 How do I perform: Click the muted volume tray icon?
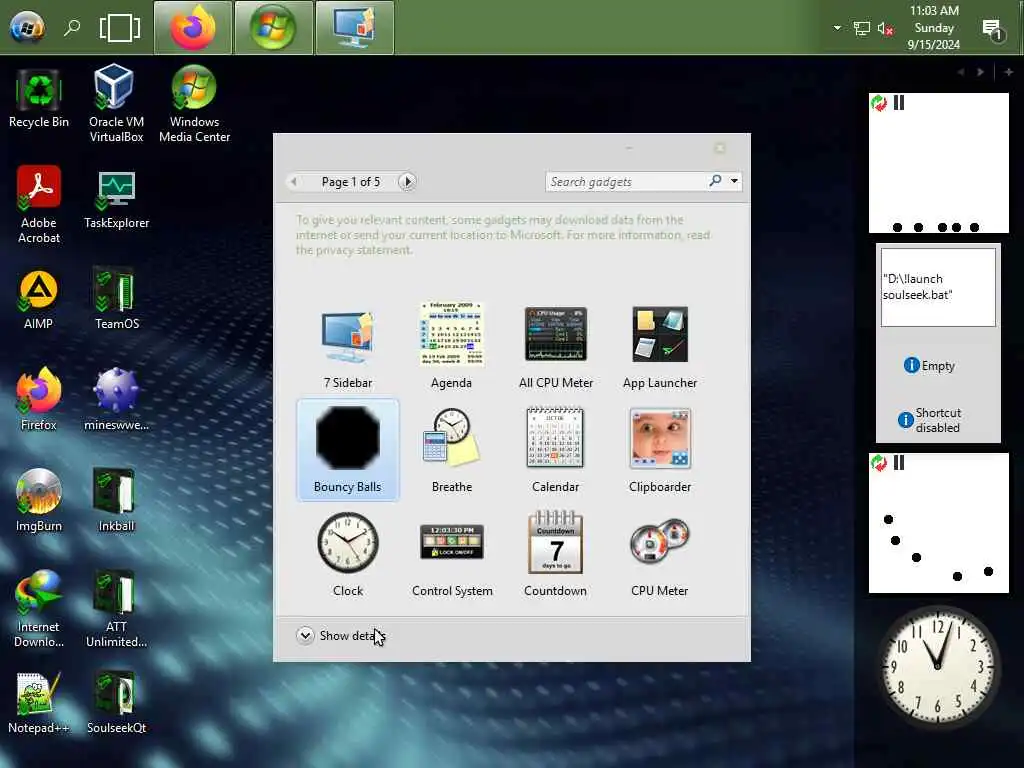click(x=886, y=28)
